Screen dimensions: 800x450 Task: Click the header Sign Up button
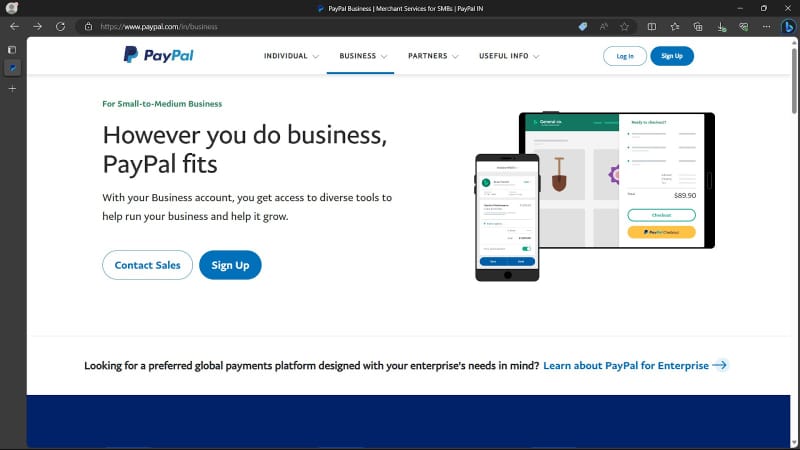pos(672,56)
